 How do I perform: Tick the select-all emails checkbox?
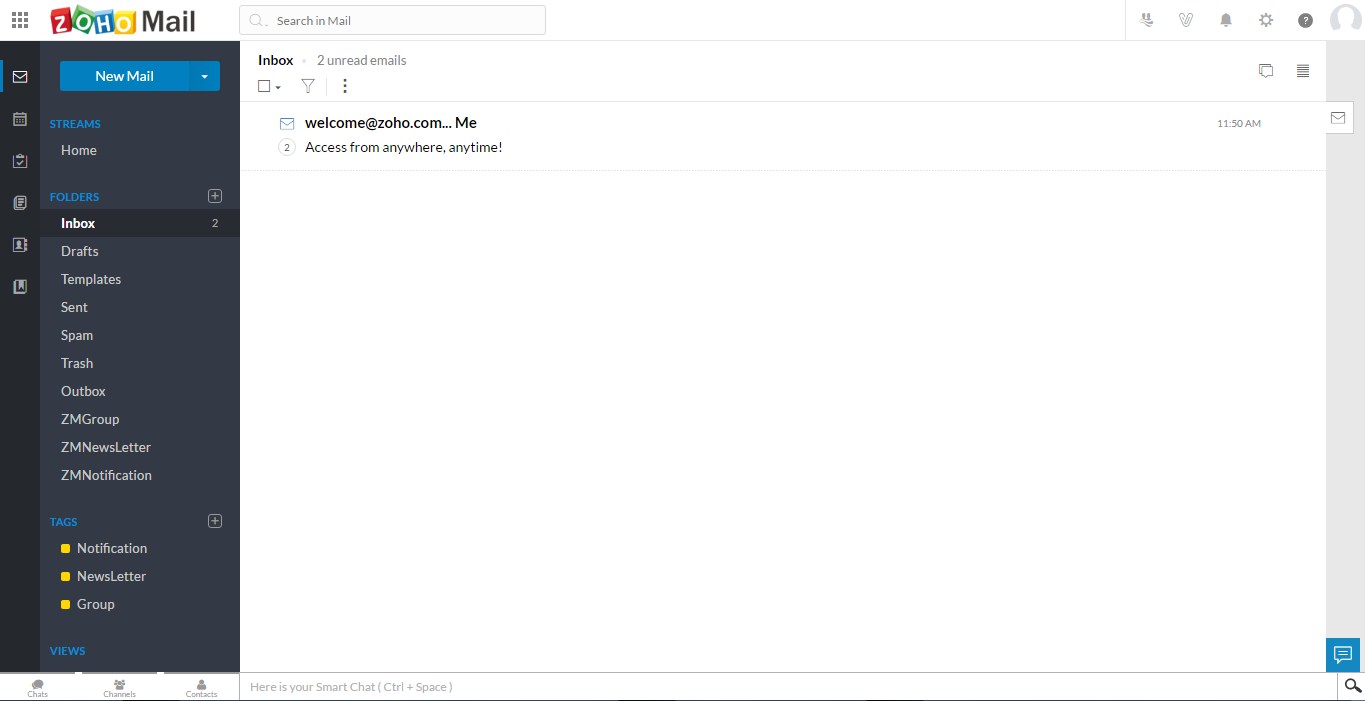pos(262,86)
